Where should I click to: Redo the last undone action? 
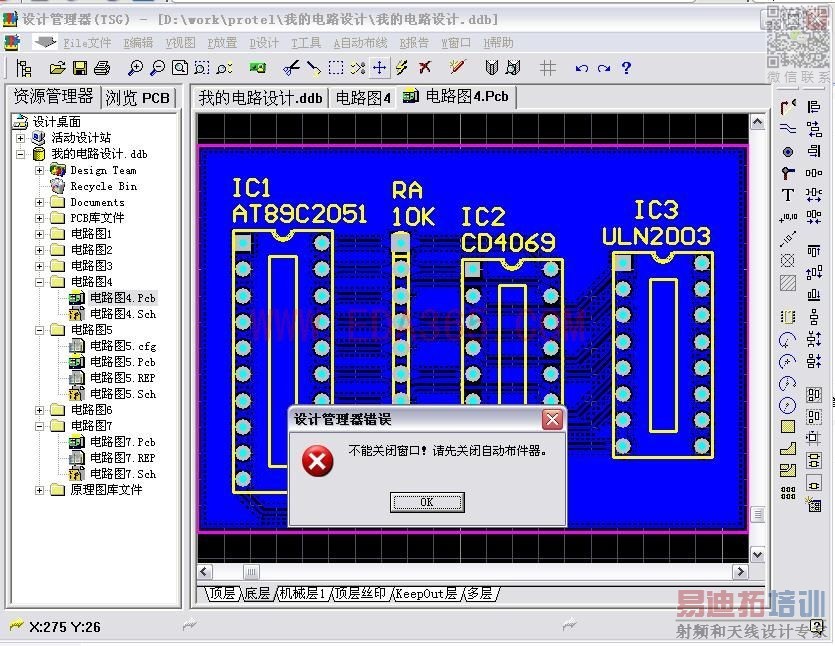coord(603,68)
